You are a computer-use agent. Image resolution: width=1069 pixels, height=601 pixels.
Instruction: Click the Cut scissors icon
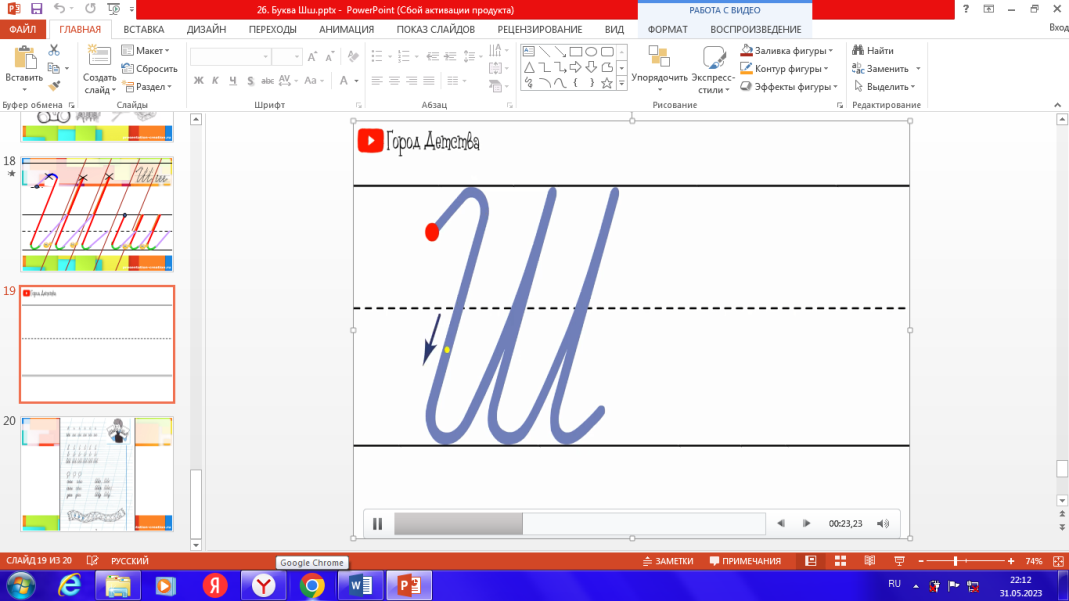pos(54,51)
